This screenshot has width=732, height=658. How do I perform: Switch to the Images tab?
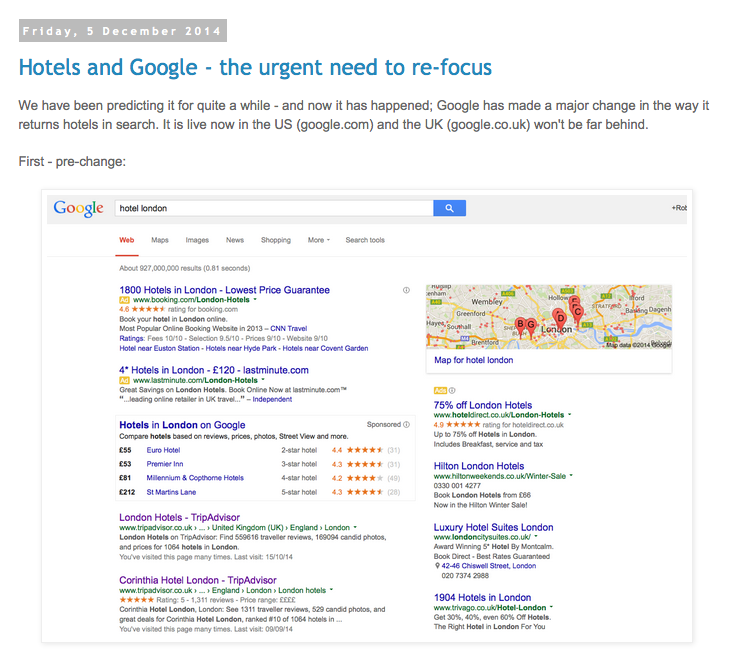197,240
